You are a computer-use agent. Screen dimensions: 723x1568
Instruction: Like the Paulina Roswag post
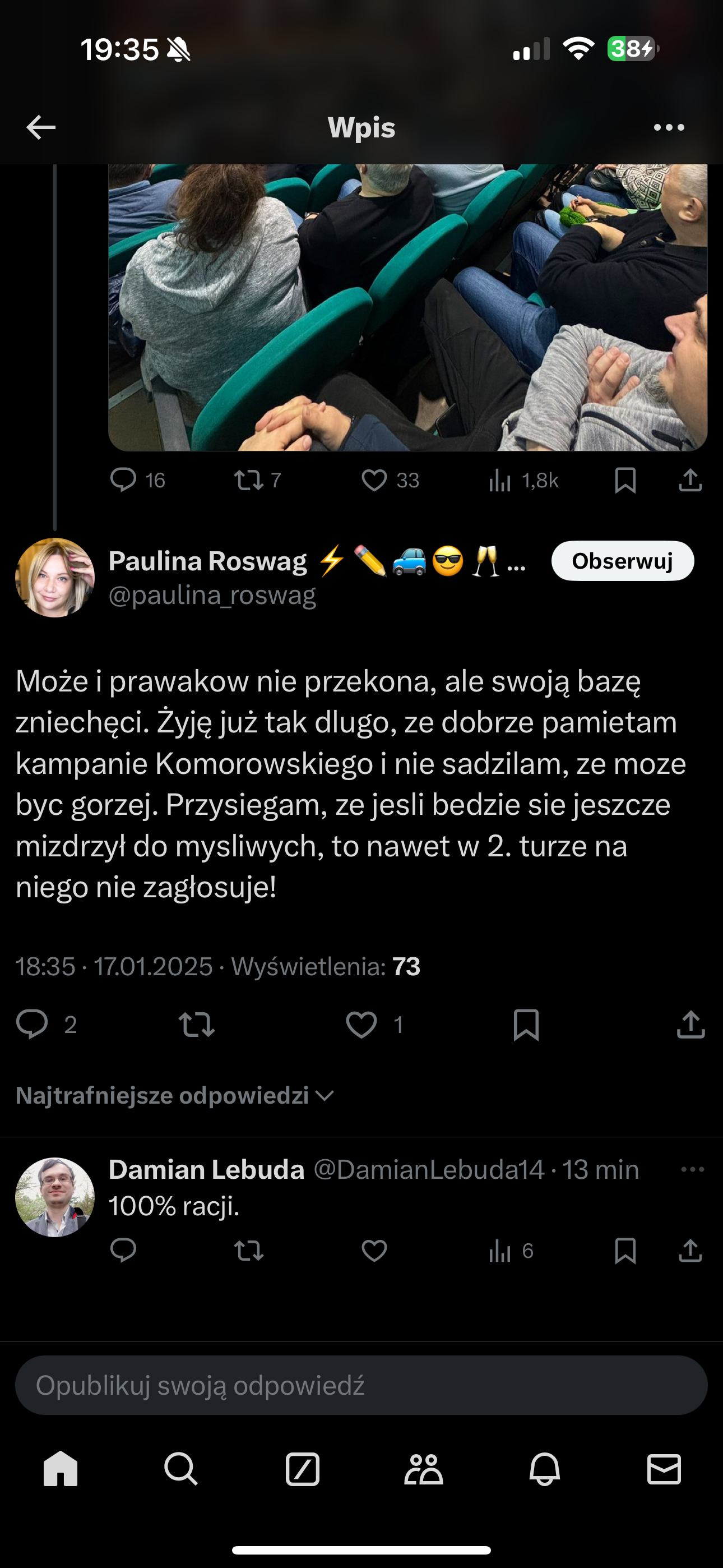click(x=361, y=1025)
